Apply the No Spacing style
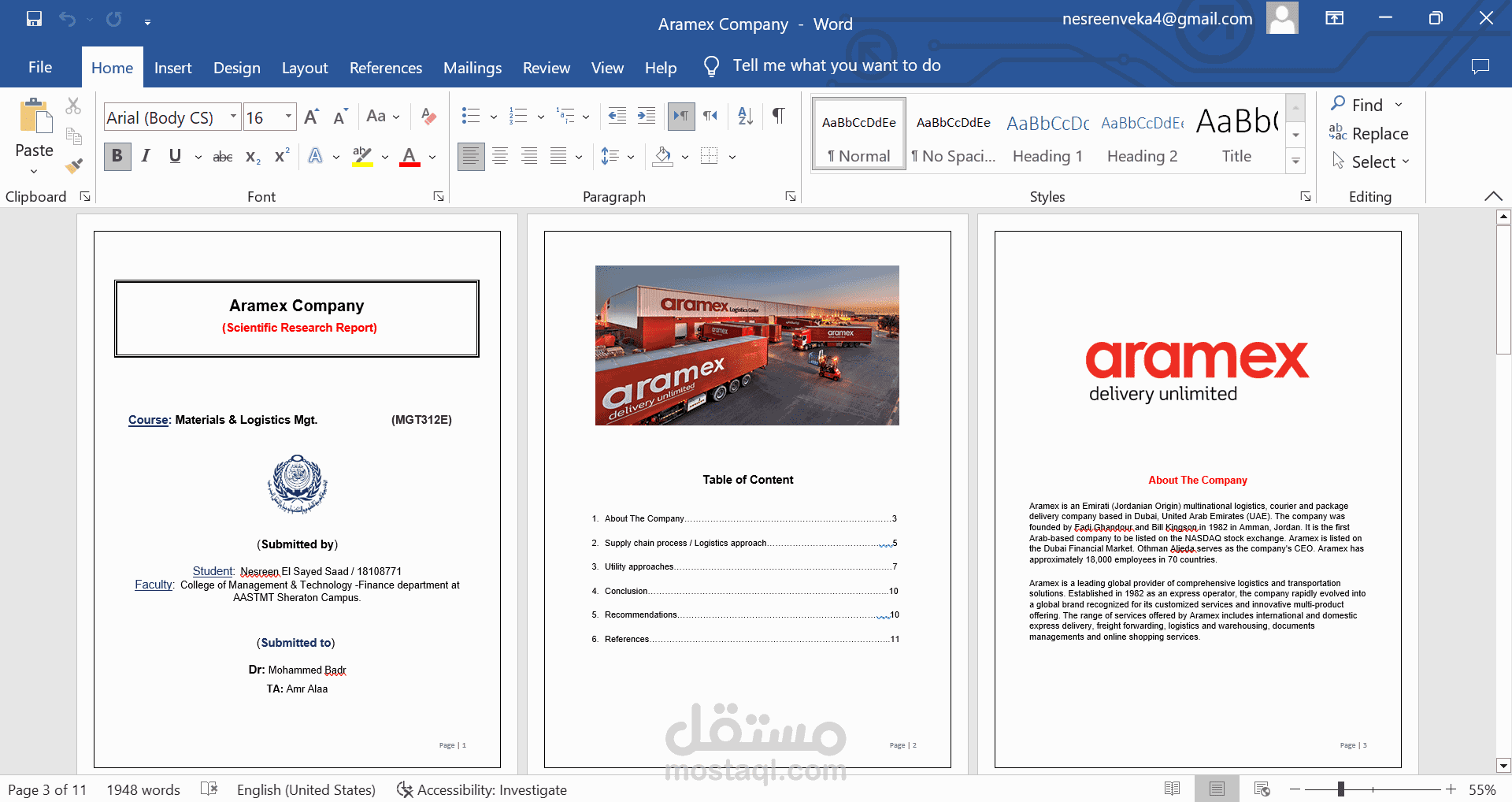The width and height of the screenshot is (1512, 802). pos(953,134)
